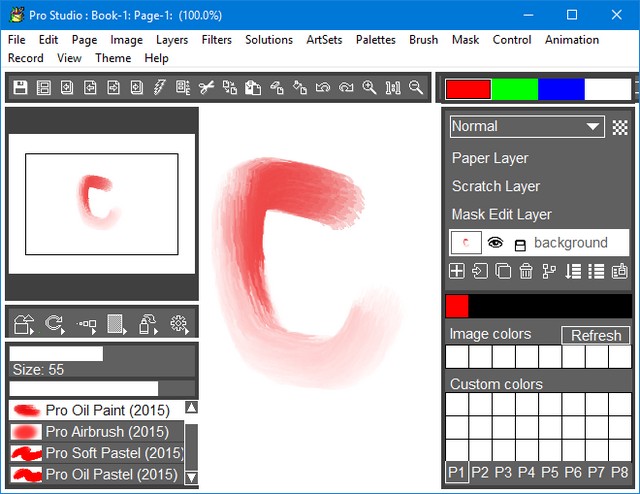This screenshot has width=640, height=494.
Task: Duplicate layer using the copy icon
Action: tap(503, 271)
